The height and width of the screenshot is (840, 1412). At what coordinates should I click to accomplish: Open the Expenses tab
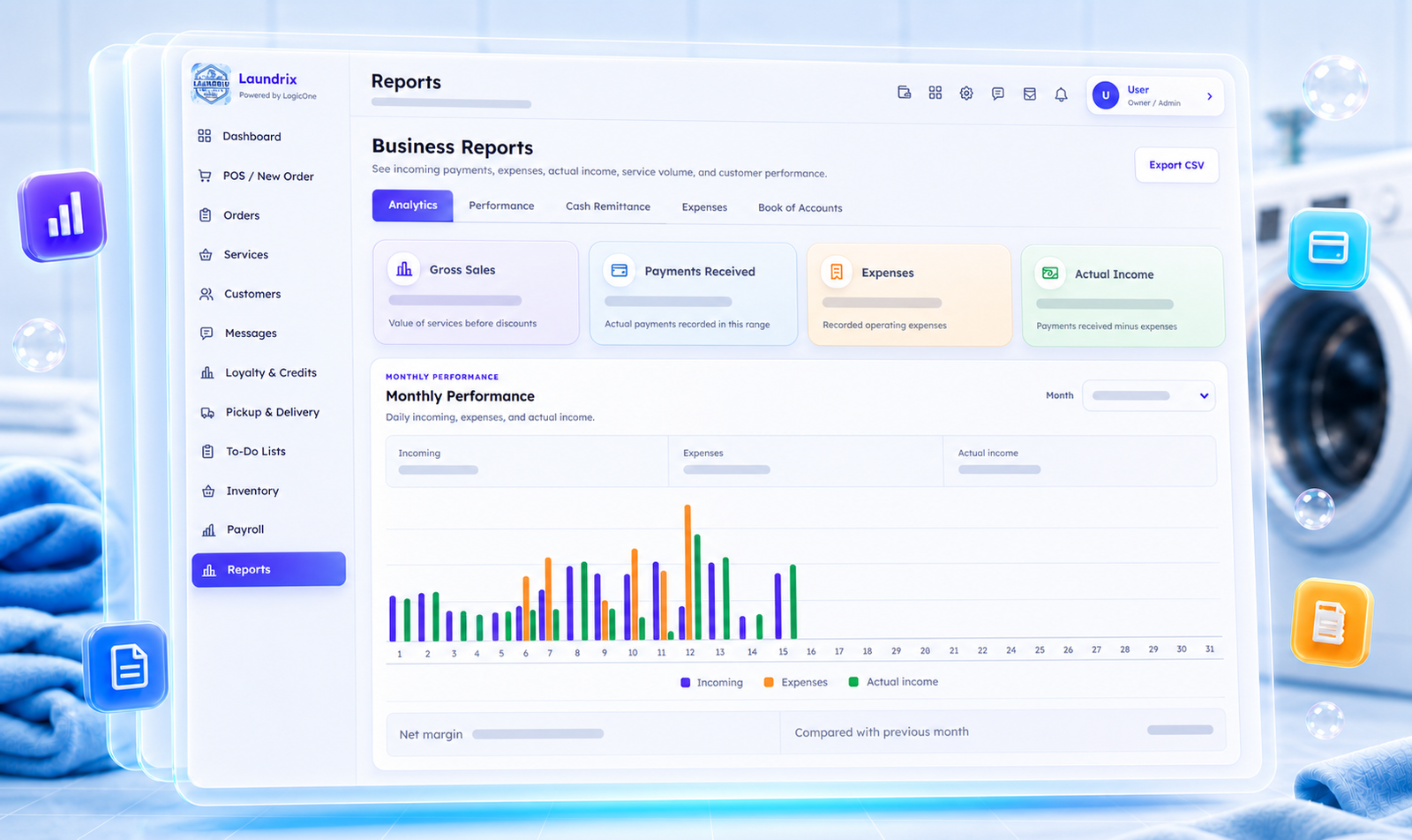704,207
